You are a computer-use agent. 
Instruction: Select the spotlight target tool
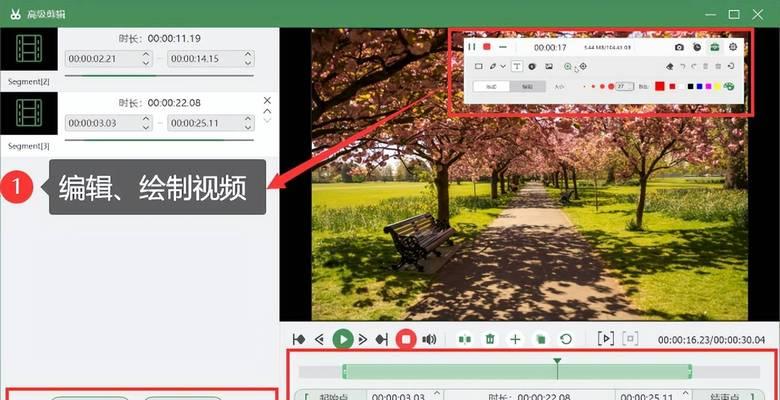tap(583, 66)
